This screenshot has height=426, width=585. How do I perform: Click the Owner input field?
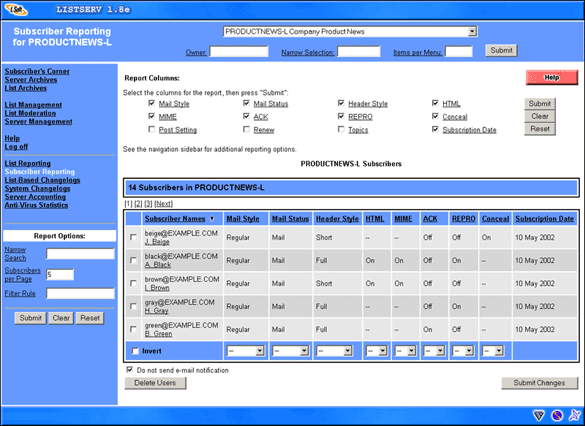[x=239, y=51]
